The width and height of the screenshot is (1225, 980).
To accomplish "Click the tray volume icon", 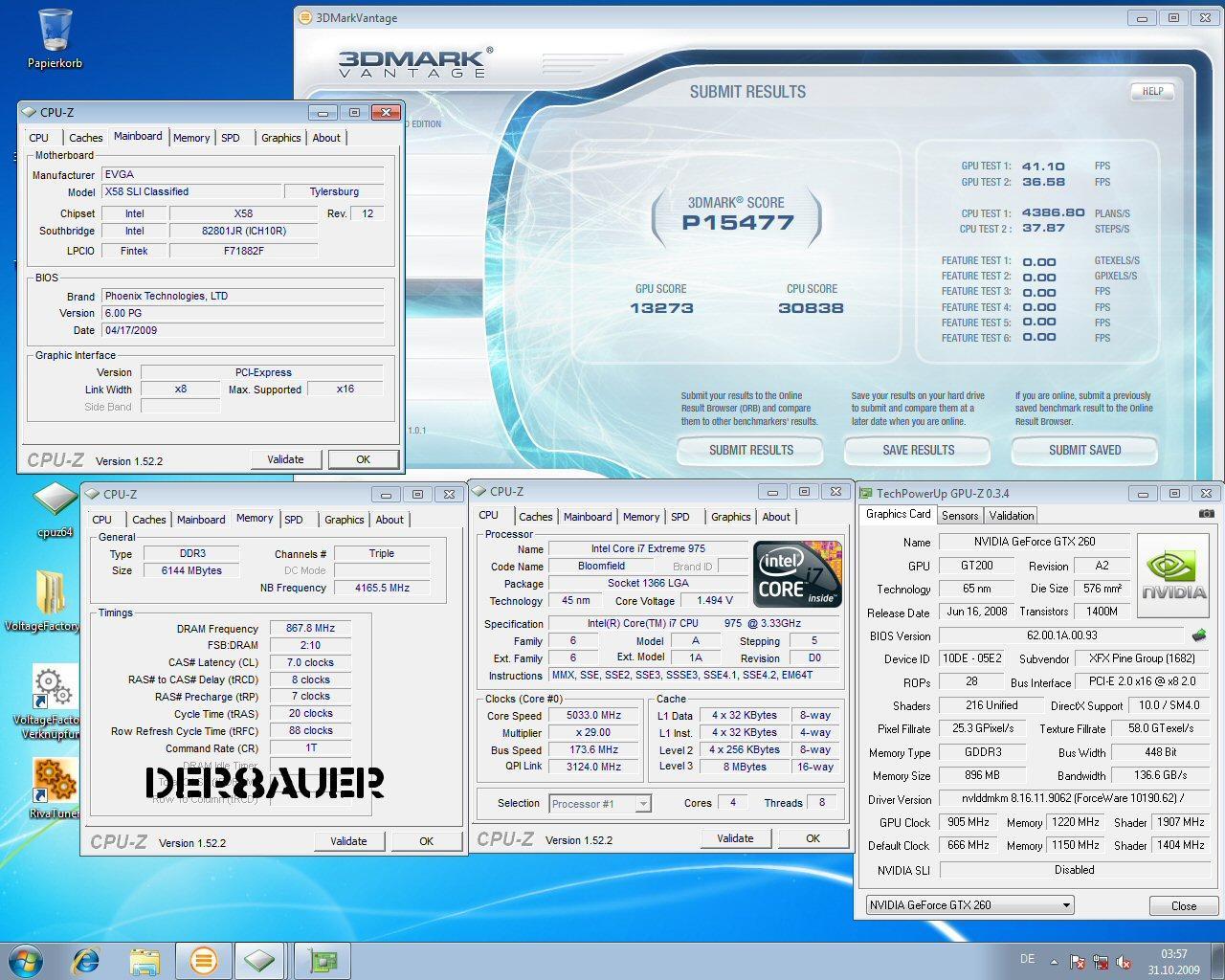I will (x=1124, y=962).
